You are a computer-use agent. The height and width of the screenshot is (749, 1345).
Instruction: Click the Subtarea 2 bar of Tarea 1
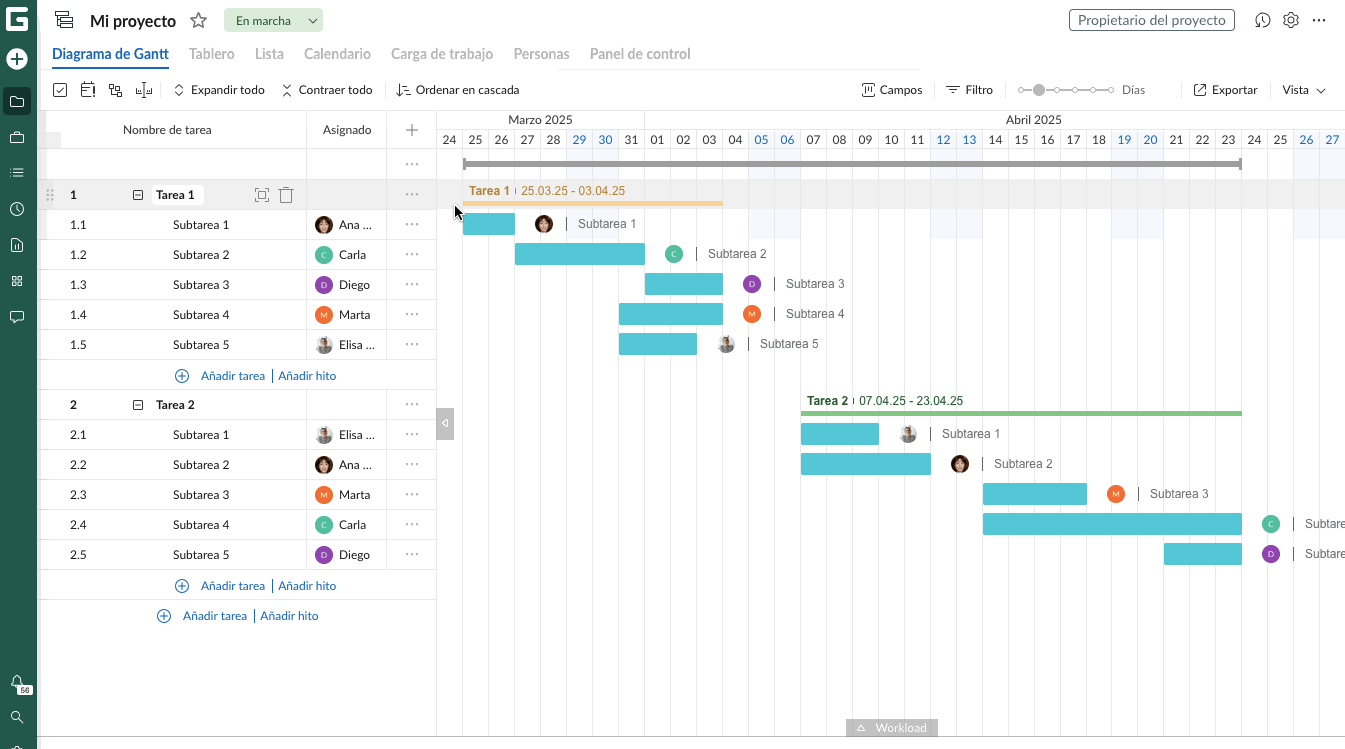(579, 254)
